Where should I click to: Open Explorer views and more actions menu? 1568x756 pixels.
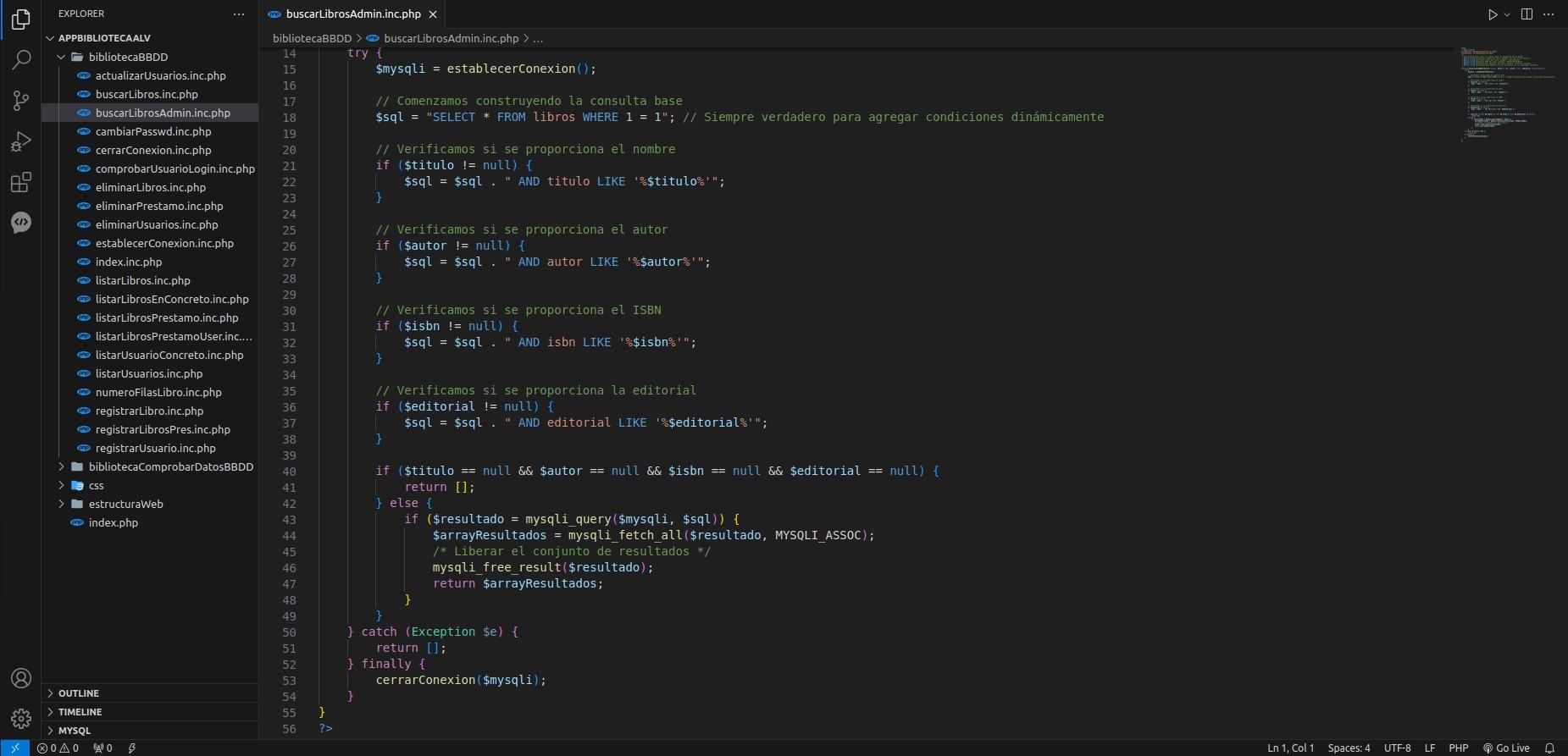239,14
